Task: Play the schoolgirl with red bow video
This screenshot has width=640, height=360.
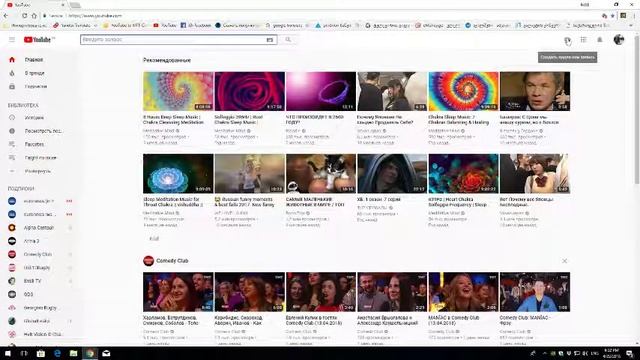Action: click(535, 173)
